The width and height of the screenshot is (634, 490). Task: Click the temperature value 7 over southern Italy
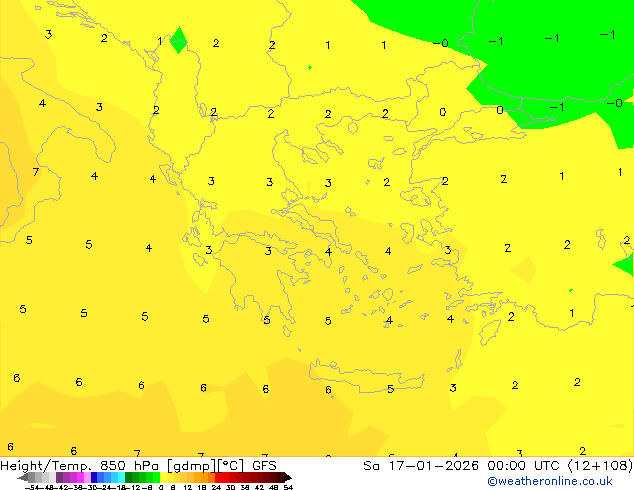(x=36, y=172)
